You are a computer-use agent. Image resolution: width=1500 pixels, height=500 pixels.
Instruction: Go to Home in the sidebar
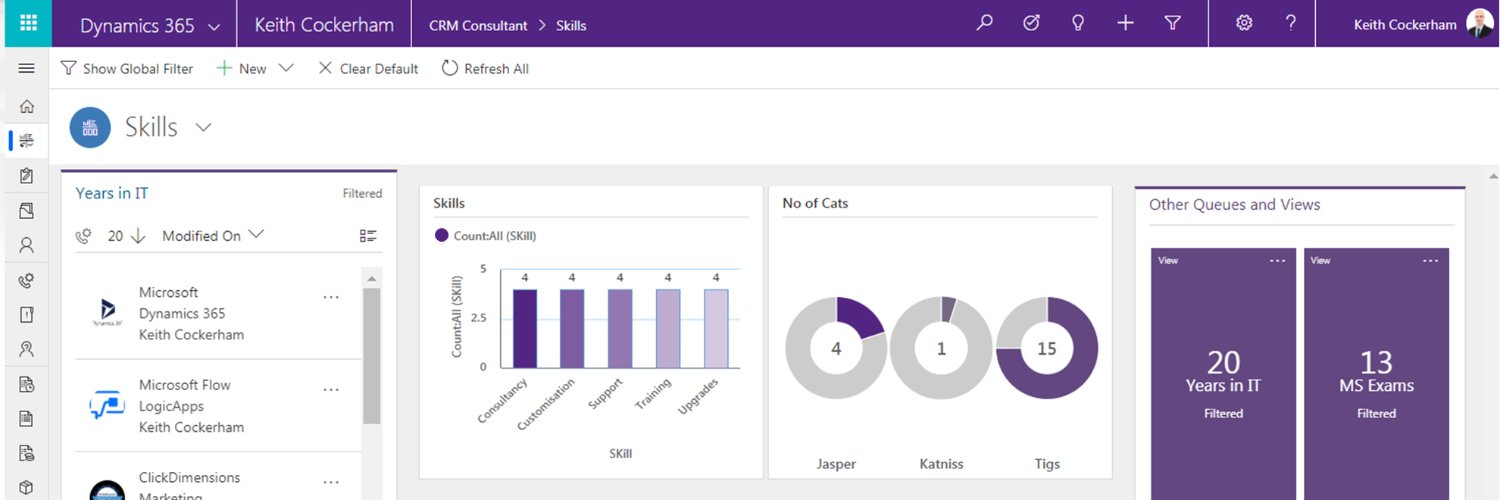[27, 106]
